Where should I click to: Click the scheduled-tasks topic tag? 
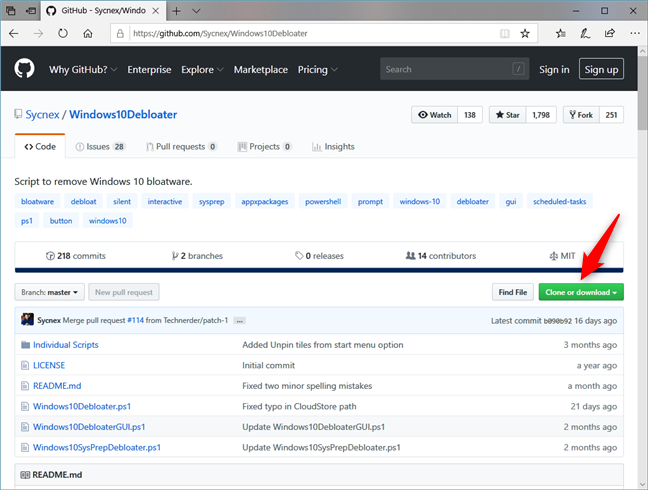(x=560, y=202)
